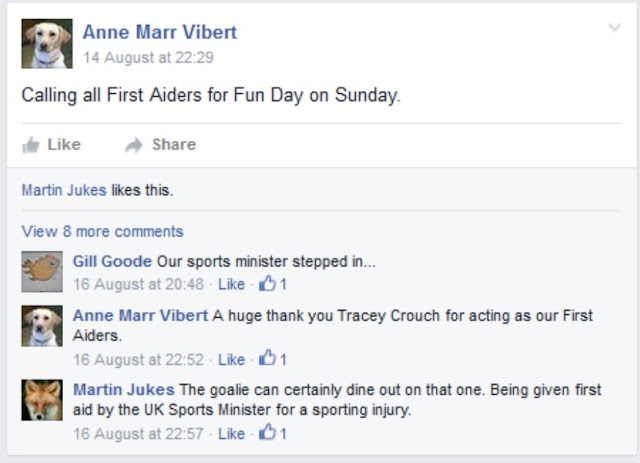The width and height of the screenshot is (640, 463).
Task: Like Gill Goode's comment via Like link
Action: (231, 284)
